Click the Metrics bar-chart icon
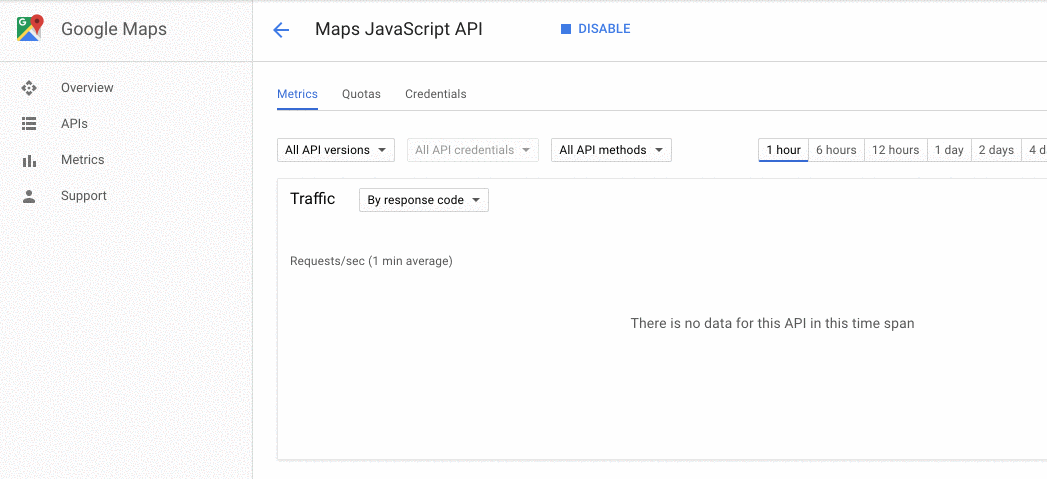The image size is (1047, 479). pyautogui.click(x=29, y=160)
